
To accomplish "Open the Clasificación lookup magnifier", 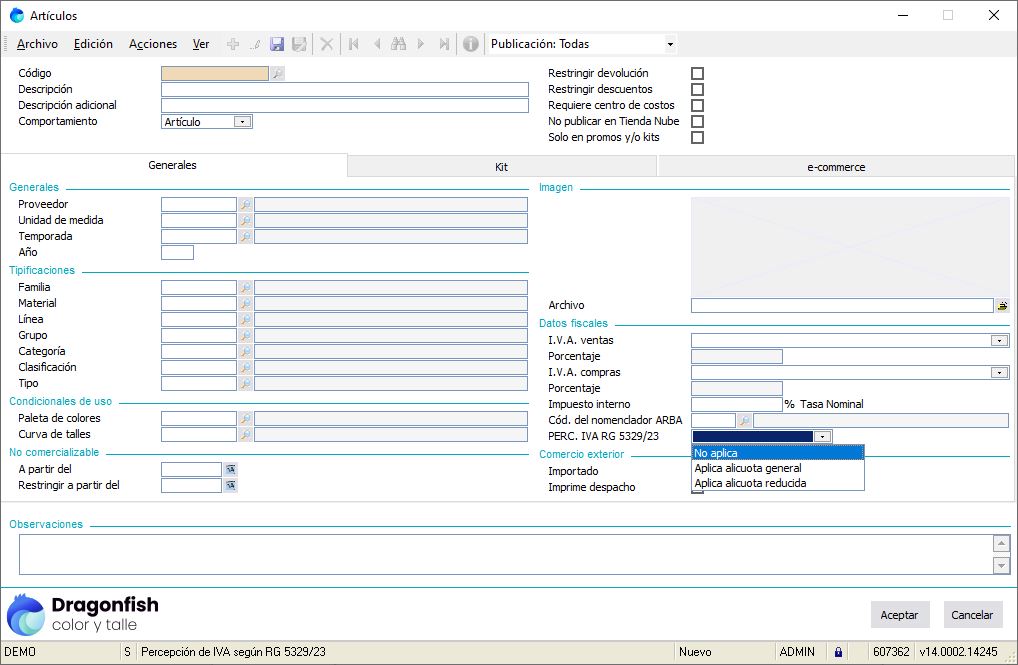I will (x=245, y=368).
